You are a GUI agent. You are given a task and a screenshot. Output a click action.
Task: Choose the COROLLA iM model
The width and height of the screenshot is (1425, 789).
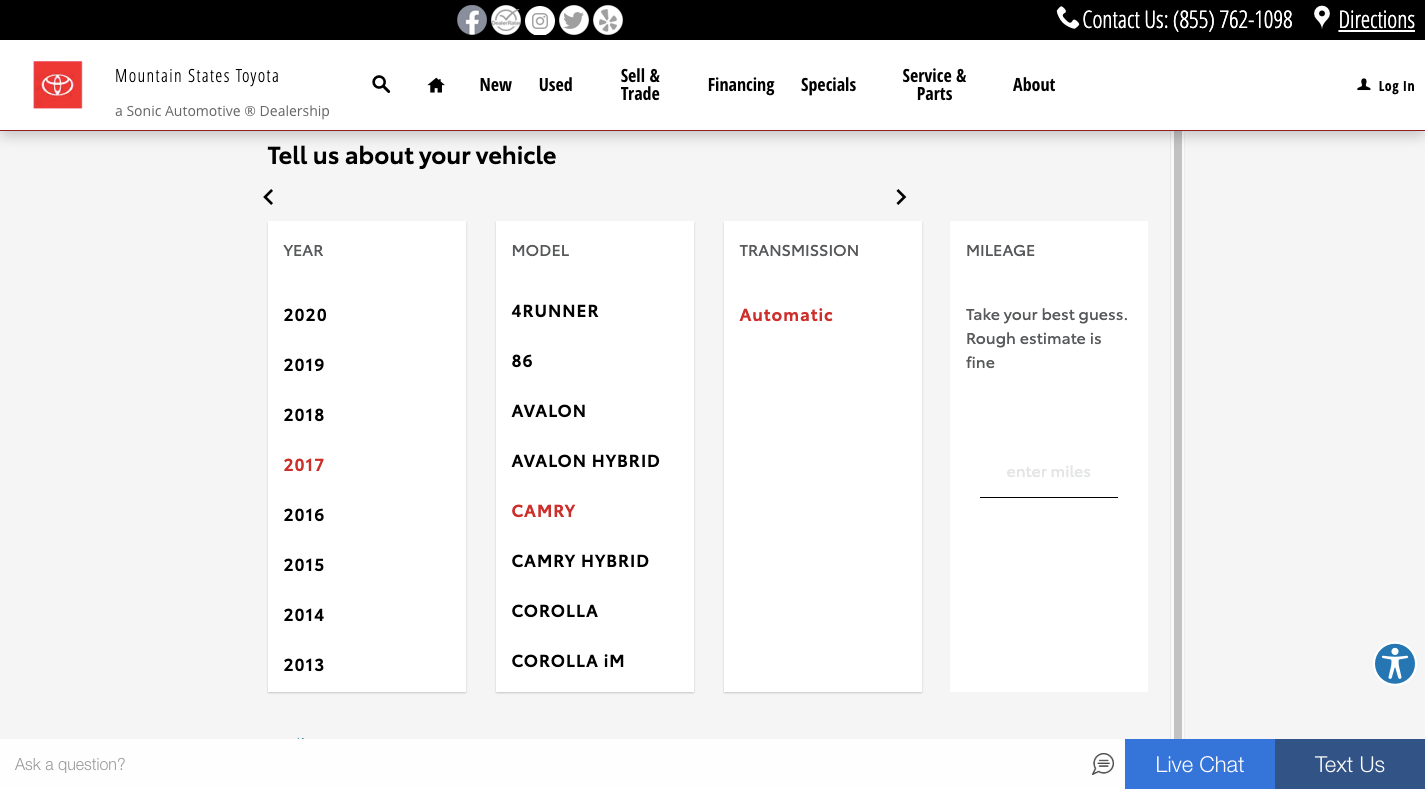[x=568, y=661]
